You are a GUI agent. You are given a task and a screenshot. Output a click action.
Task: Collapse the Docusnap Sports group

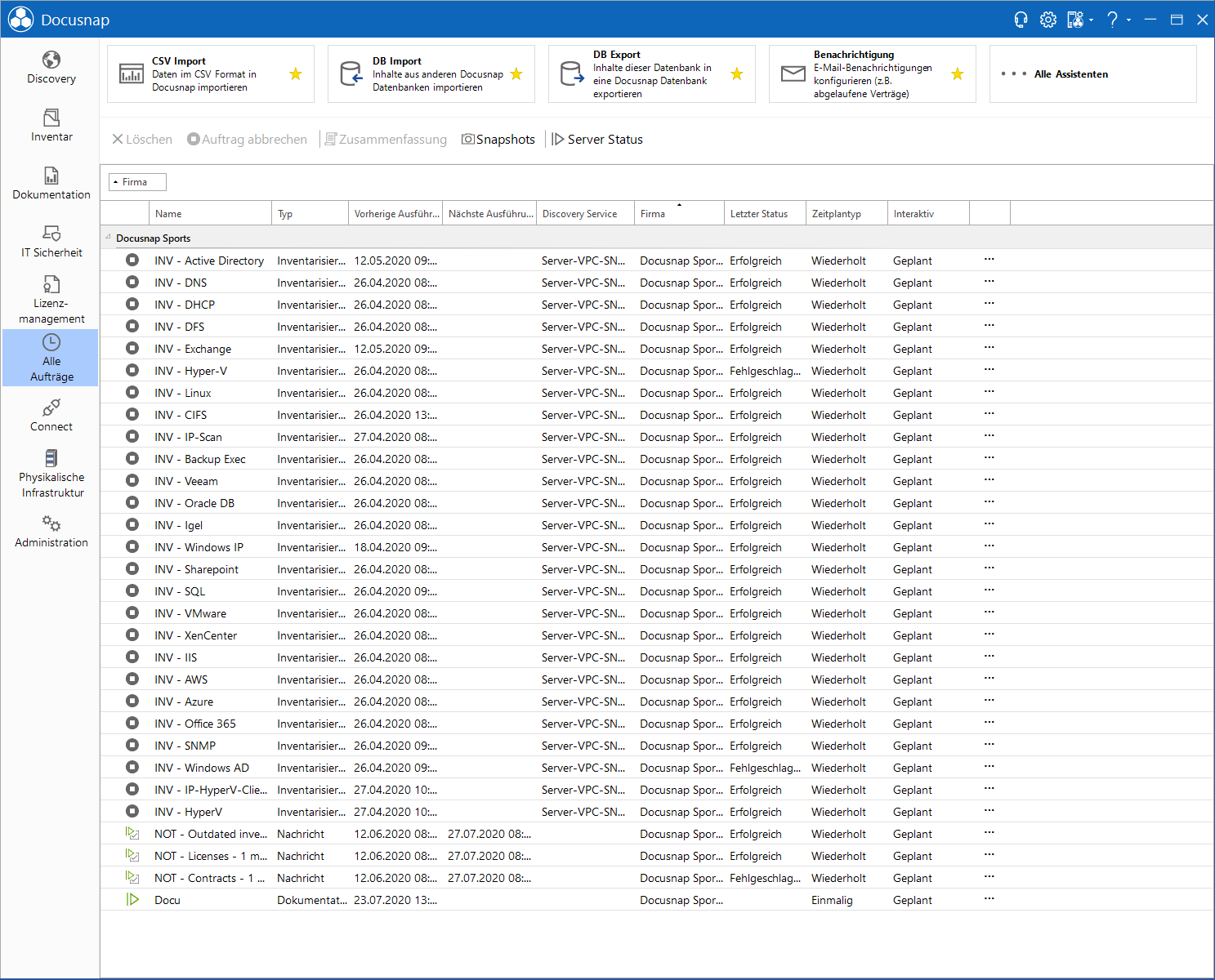(x=108, y=238)
